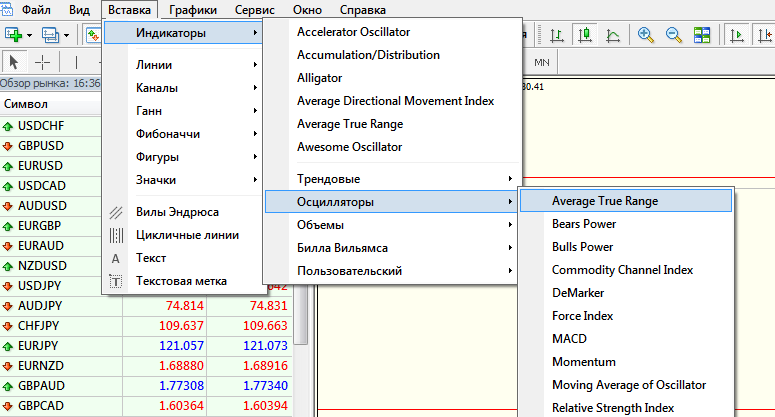Select highlighted Average True Range oscillator
The height and width of the screenshot is (417, 775).
point(626,201)
